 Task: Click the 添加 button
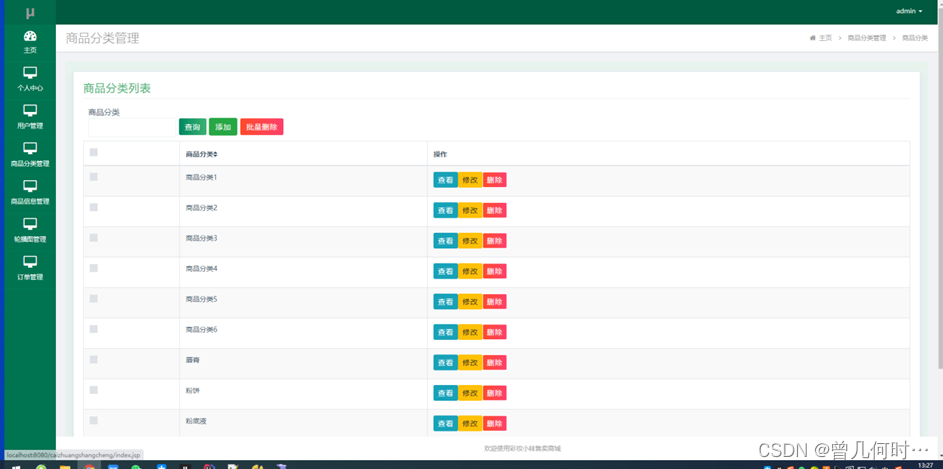223,127
